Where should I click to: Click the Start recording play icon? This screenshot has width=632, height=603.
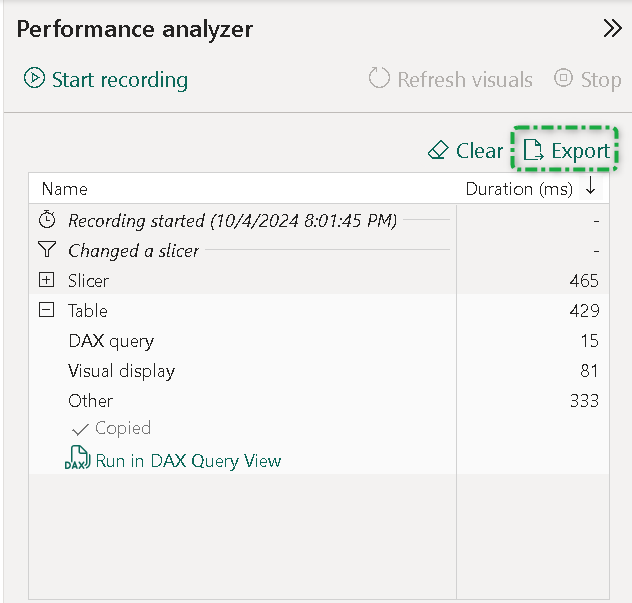click(34, 79)
